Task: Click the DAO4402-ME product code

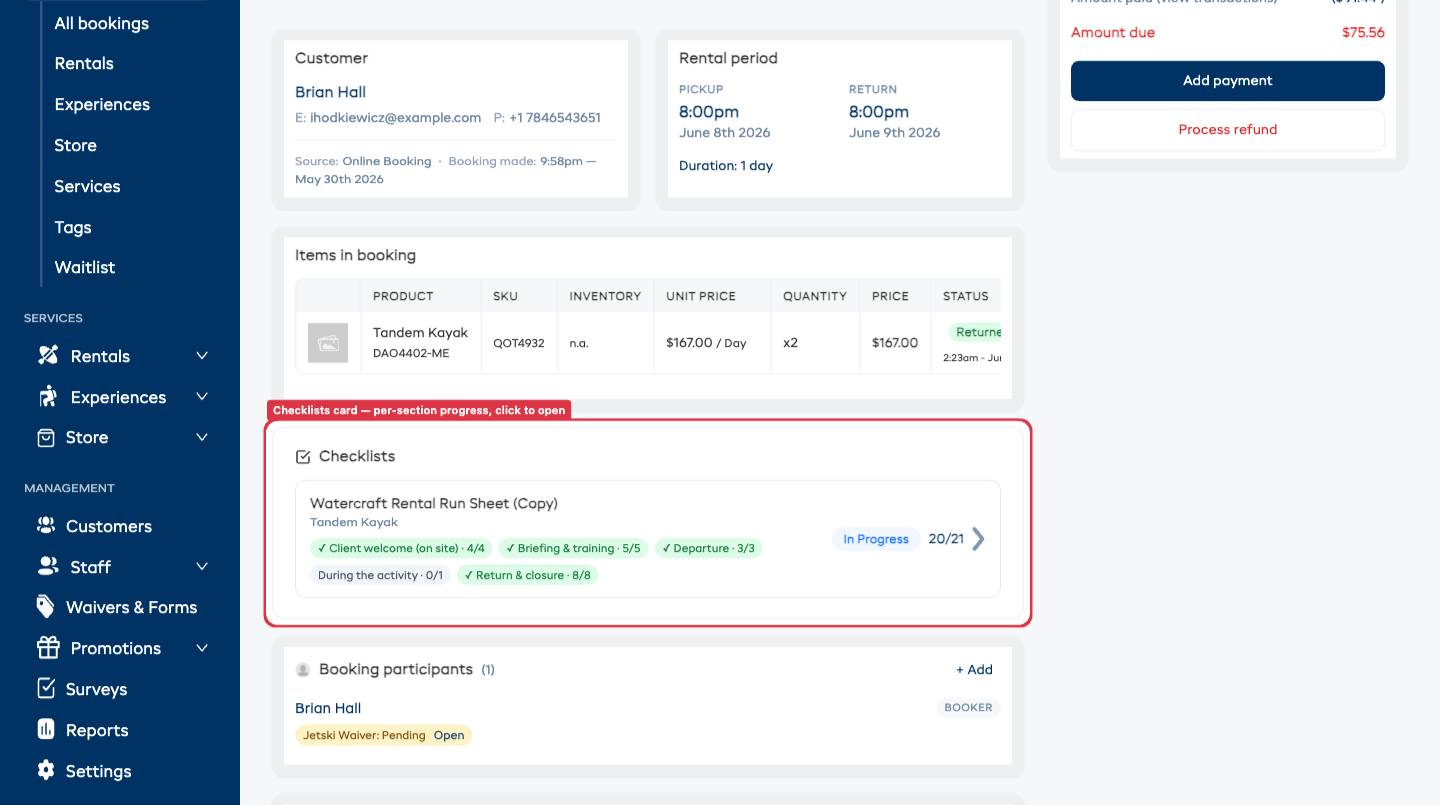Action: click(x=411, y=353)
